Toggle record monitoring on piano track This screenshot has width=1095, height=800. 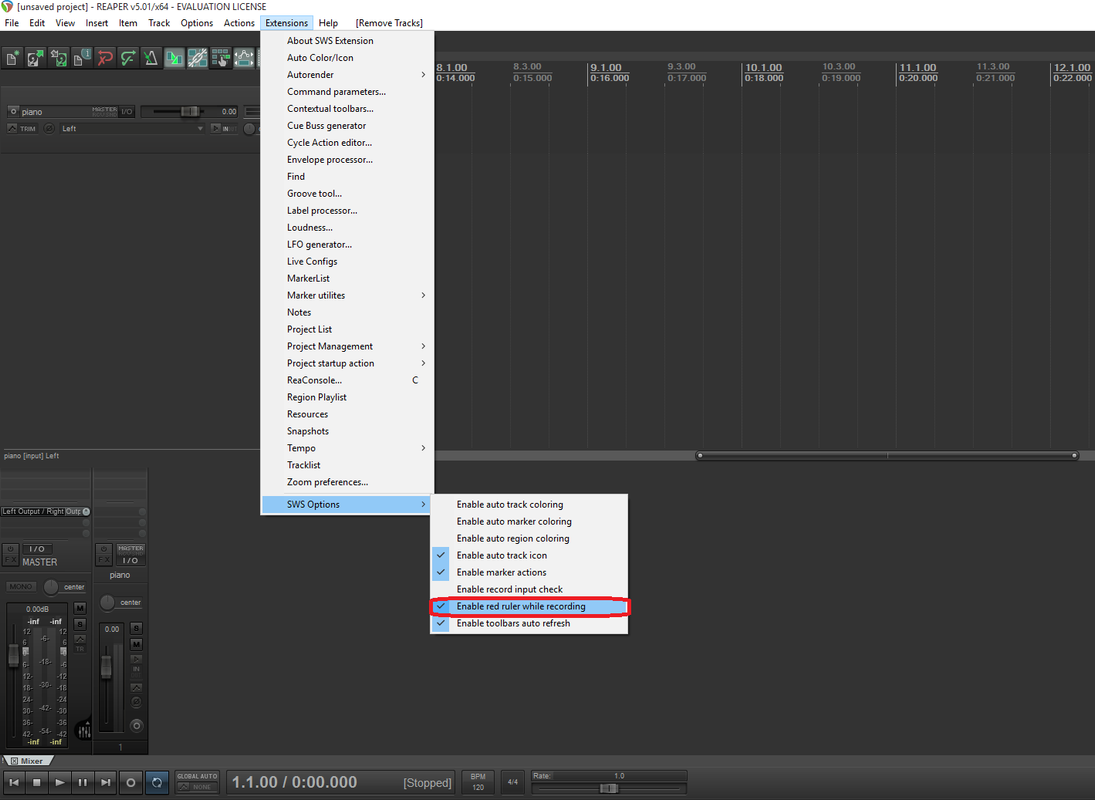[216, 128]
